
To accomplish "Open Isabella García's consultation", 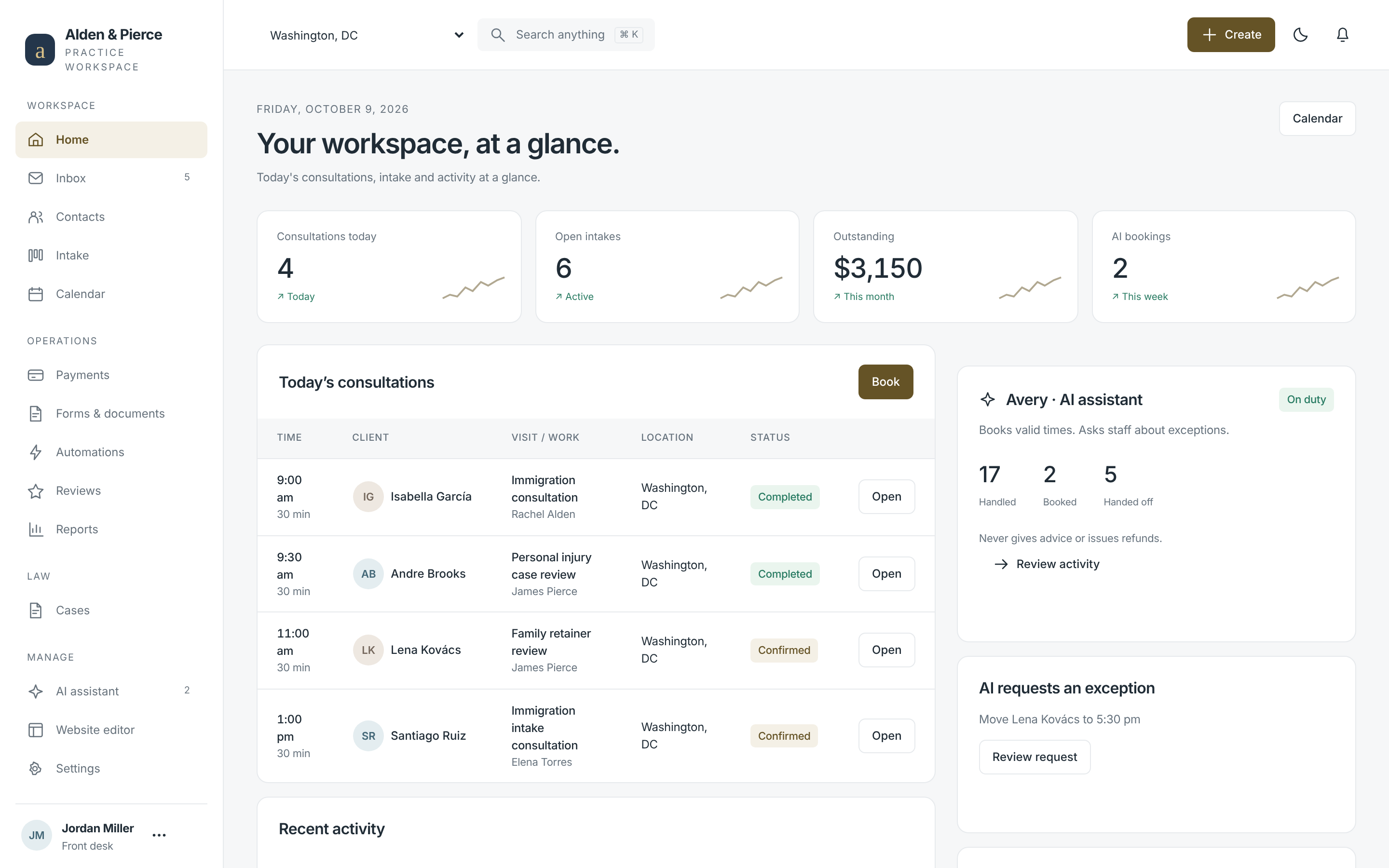I will pyautogui.click(x=886, y=497).
